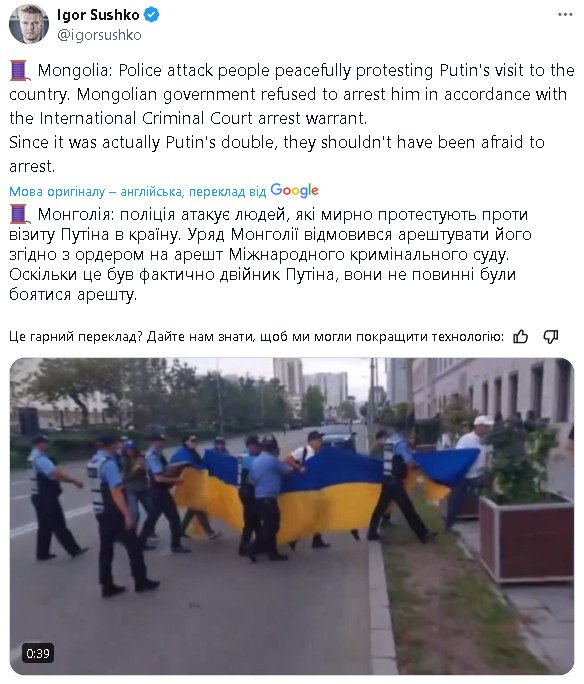Click the blue verified badge
584x684 pixels.
151,15
